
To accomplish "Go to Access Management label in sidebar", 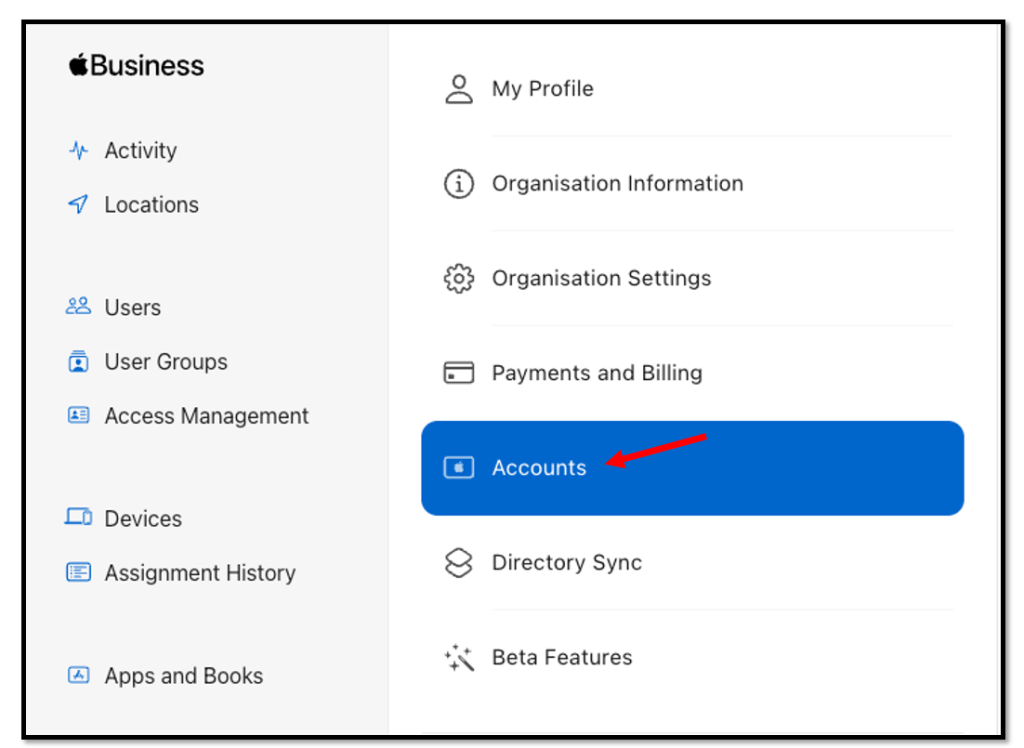I will pyautogui.click(x=206, y=416).
